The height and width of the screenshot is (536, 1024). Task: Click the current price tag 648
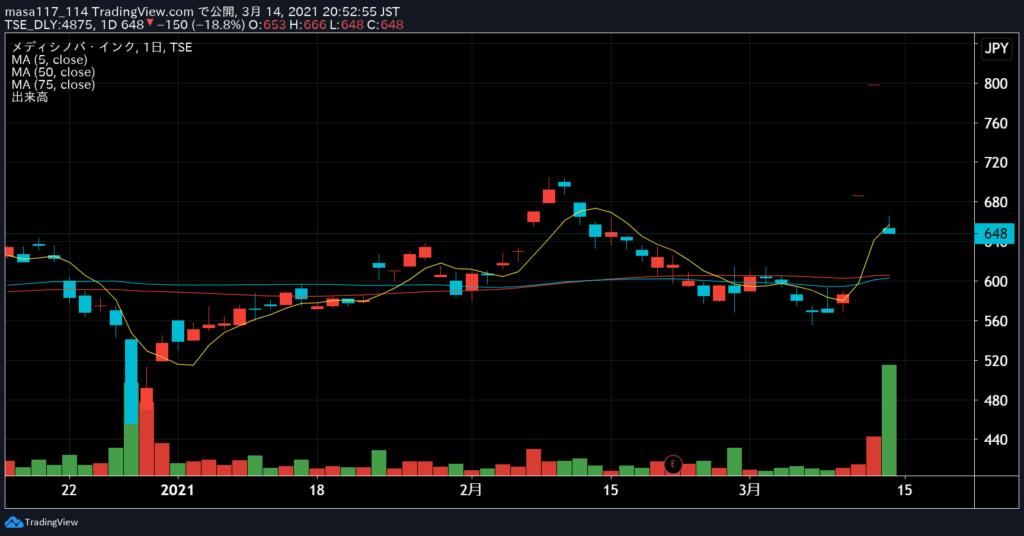995,234
